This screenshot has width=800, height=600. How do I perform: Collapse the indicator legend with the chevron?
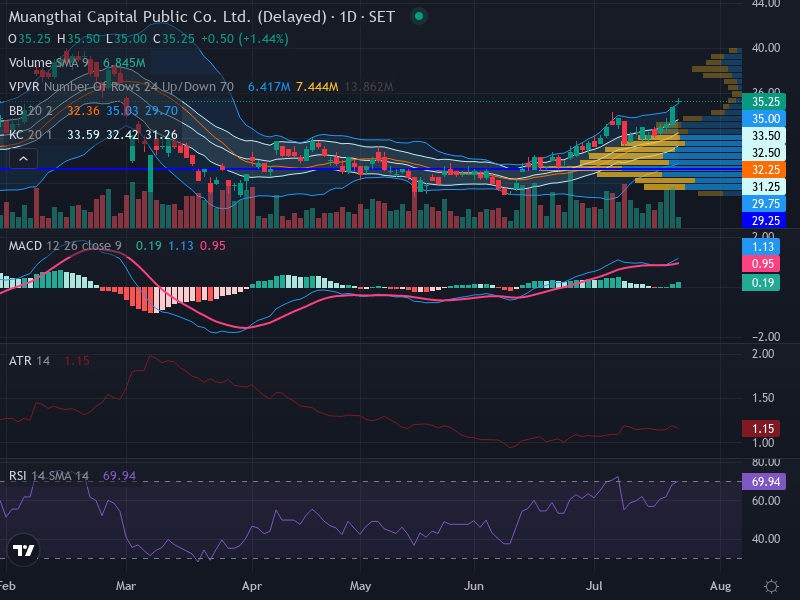[x=23, y=159]
